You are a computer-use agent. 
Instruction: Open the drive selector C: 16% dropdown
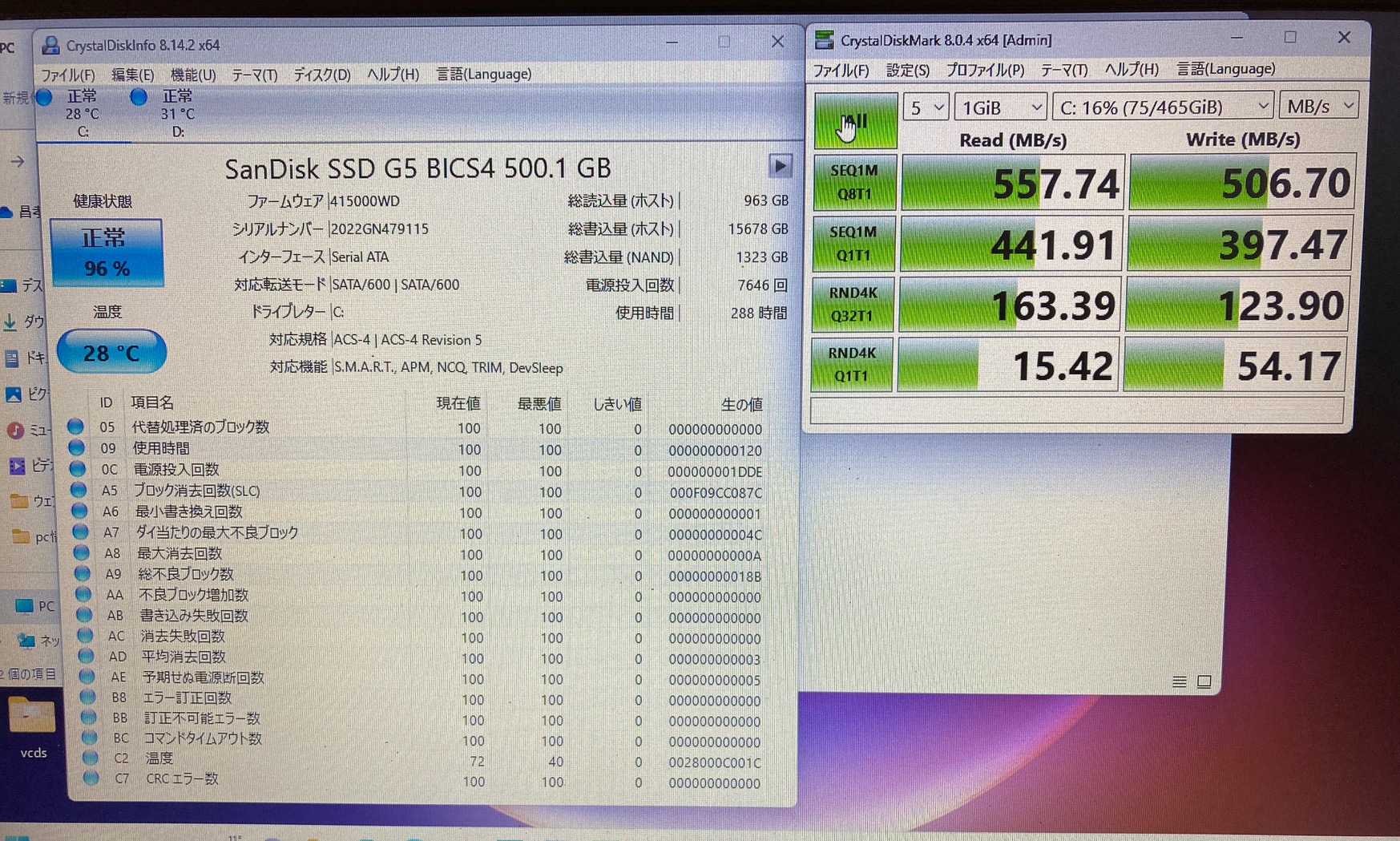1163,107
